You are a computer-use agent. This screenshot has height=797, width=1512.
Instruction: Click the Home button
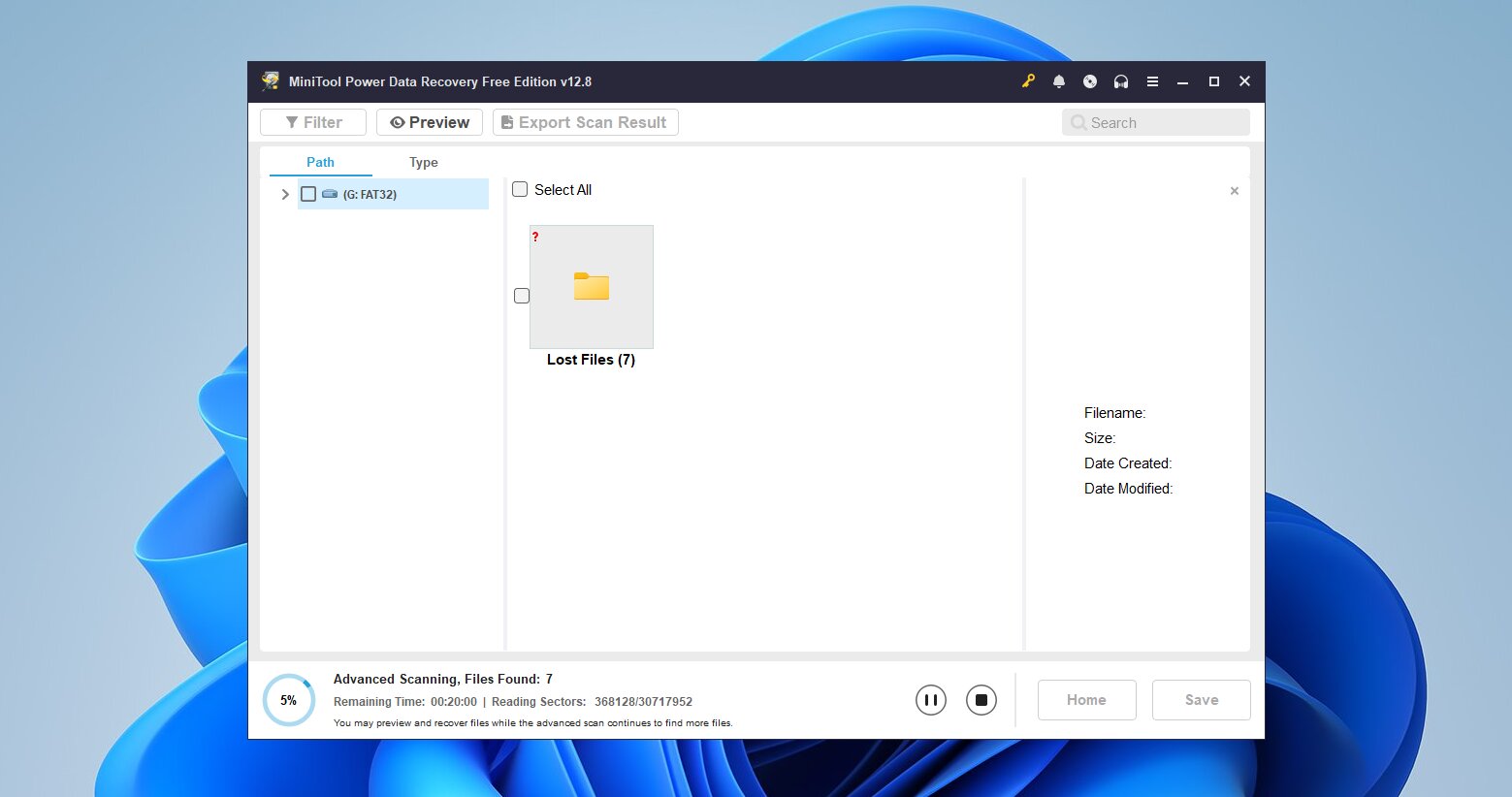(1086, 699)
